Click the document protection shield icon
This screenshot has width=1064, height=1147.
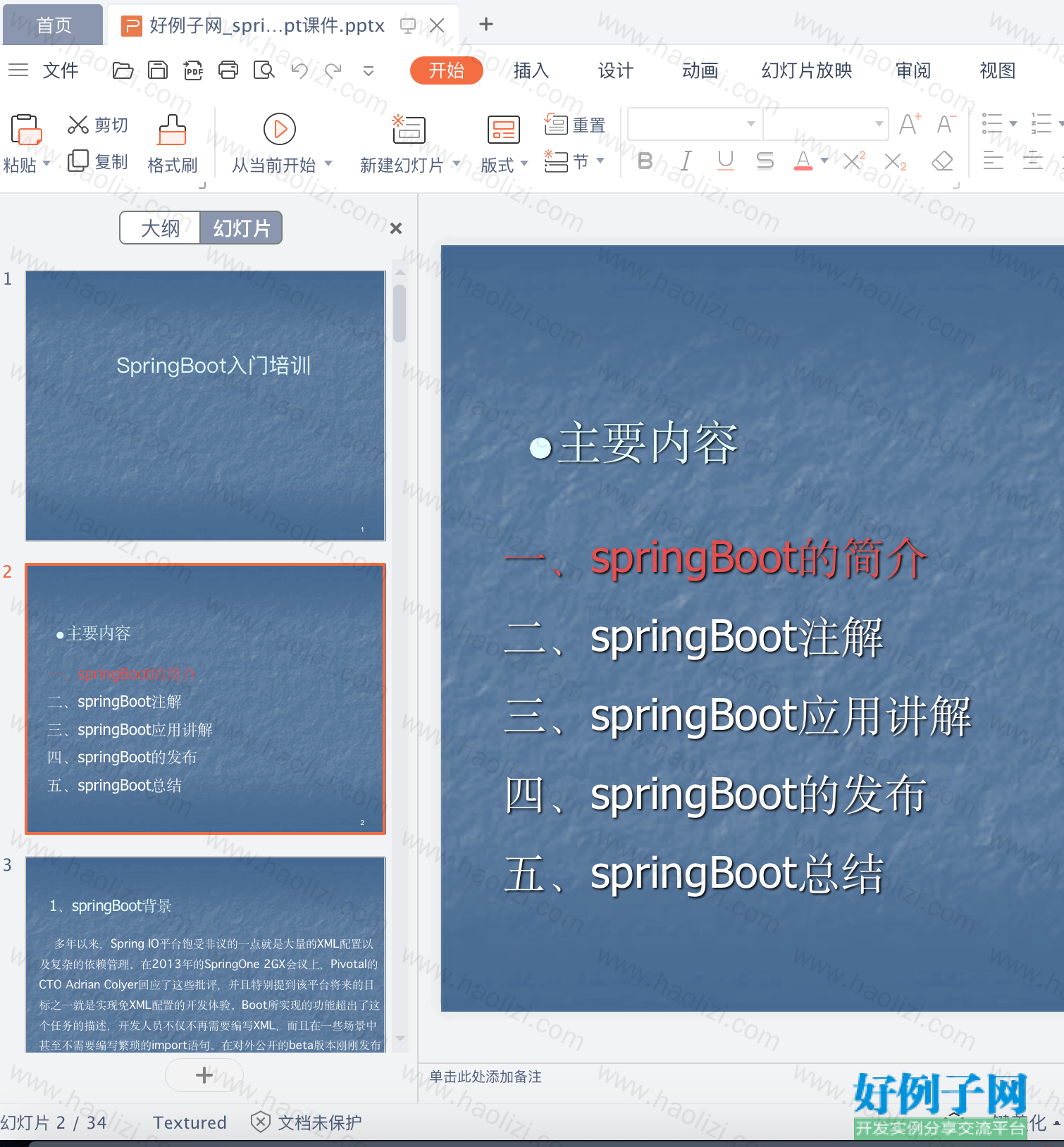tap(260, 1122)
